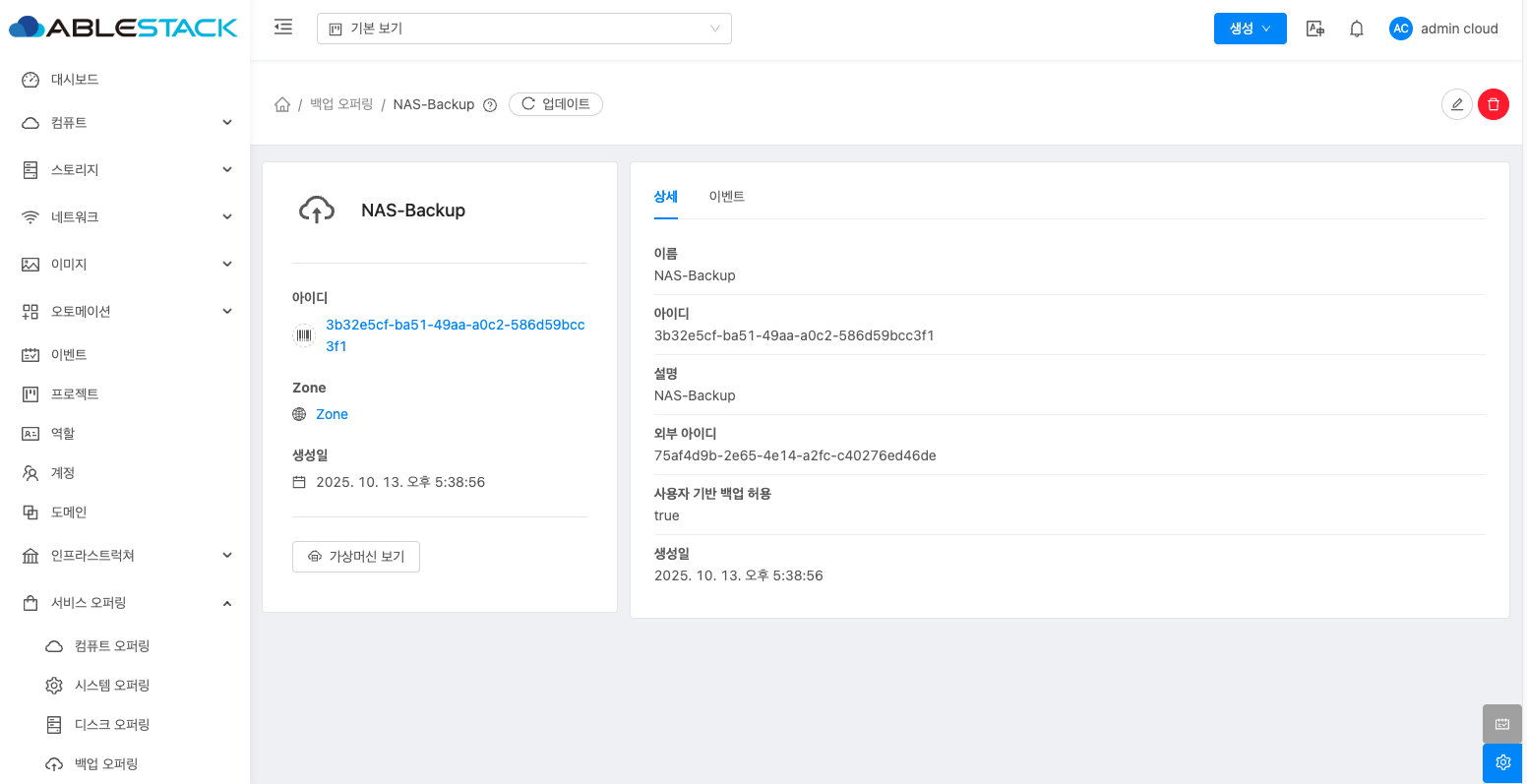Open the Zone link

coord(332,414)
